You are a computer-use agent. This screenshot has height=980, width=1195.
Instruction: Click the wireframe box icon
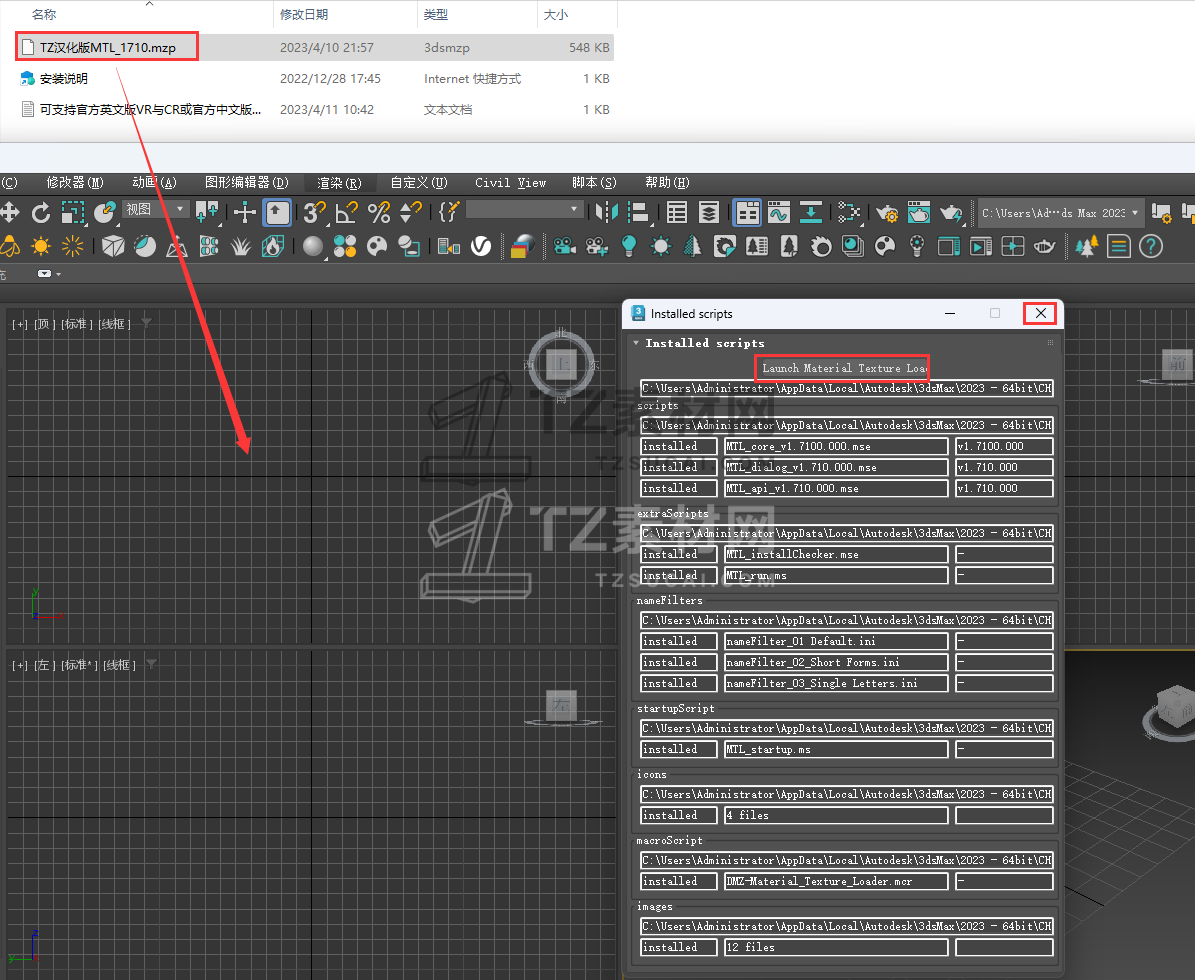(113, 245)
